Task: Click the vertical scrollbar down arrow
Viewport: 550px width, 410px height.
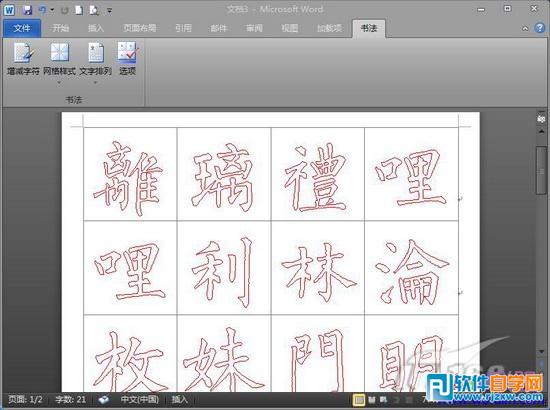Action: point(541,352)
